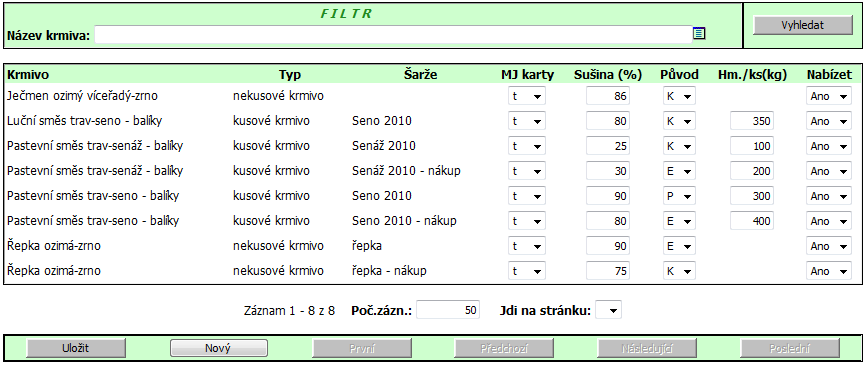Open MJ karty dropdown in Senáž 2010 row
Viewport: 867px width, 365px height.
[527, 146]
